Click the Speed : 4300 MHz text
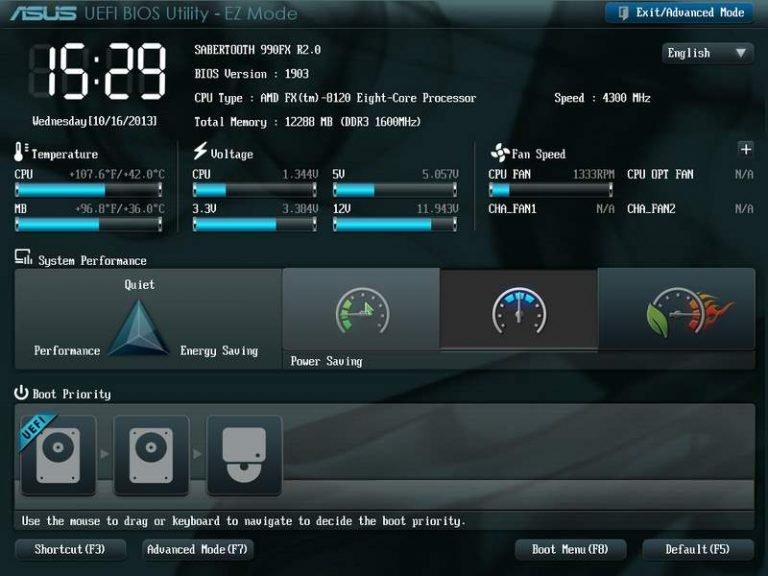Image resolution: width=768 pixels, height=576 pixels. point(602,98)
